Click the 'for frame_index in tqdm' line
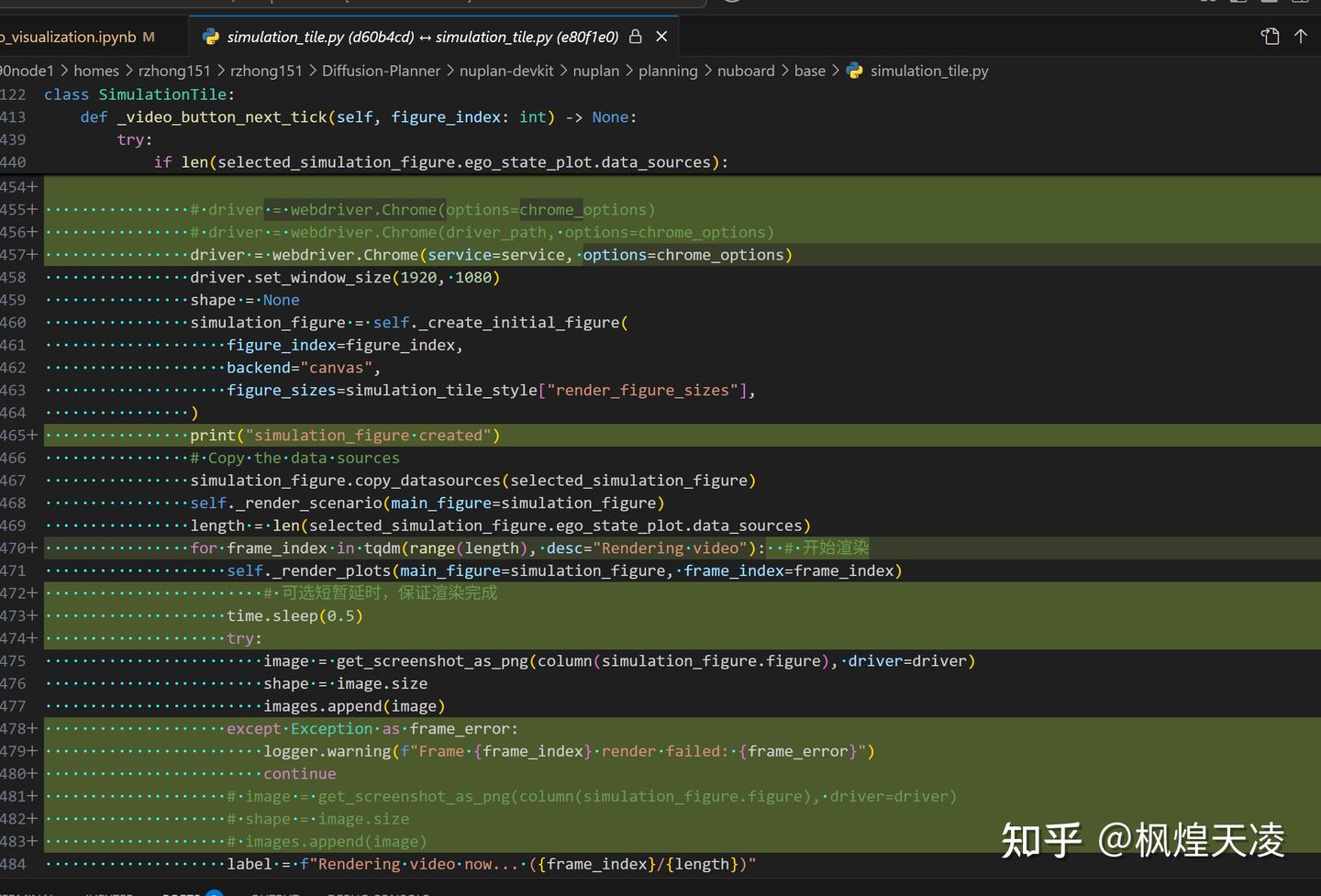Screen dimensions: 1321x896 (x=529, y=548)
